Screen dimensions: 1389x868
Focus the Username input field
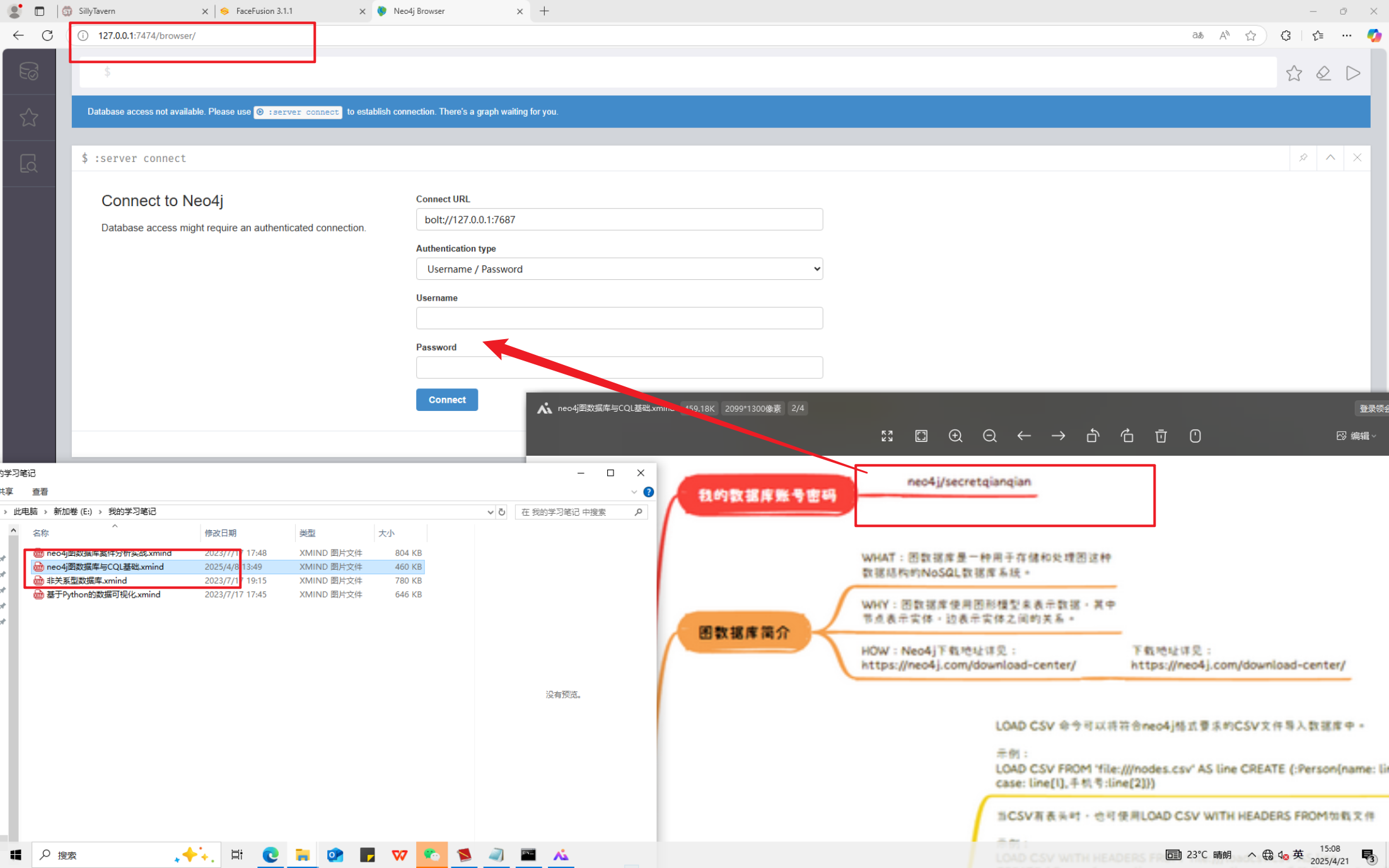pos(619,318)
